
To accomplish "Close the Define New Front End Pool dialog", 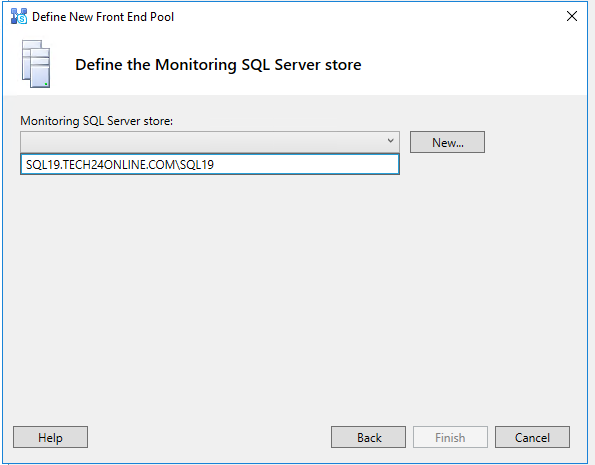I will (571, 16).
